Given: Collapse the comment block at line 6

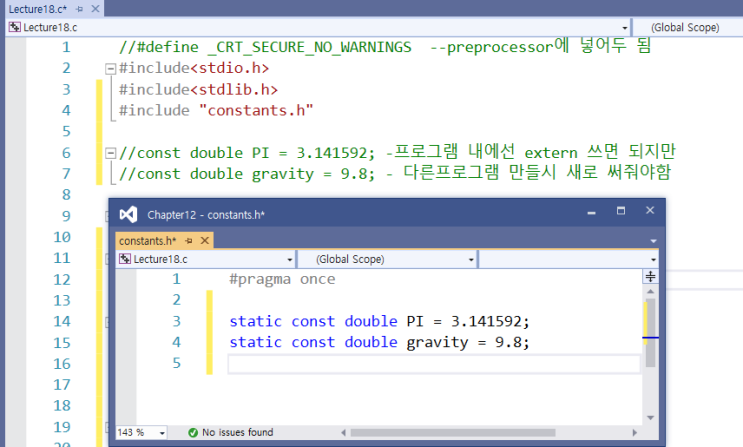Looking at the screenshot, I should click(x=110, y=153).
